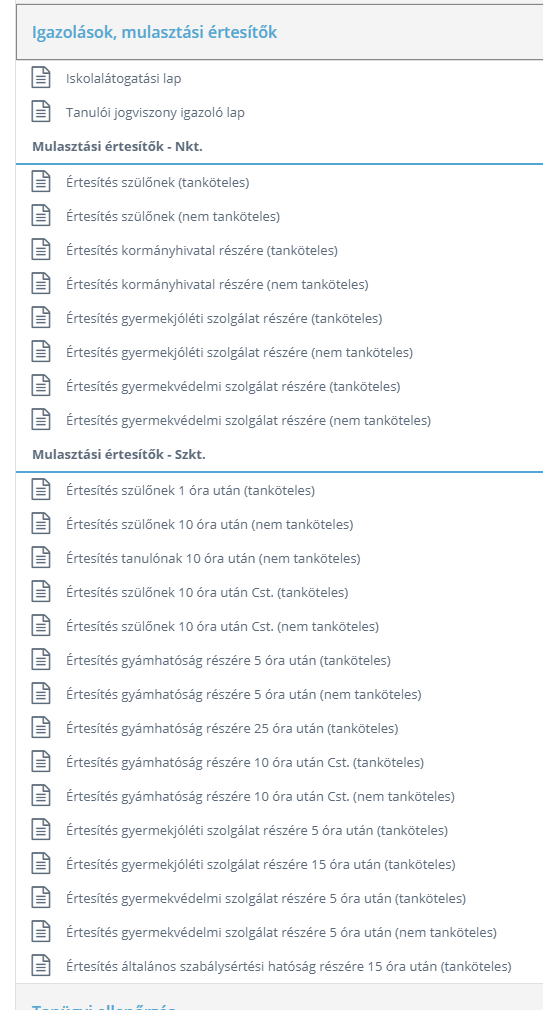Select Értesítés szülőnek 10 óra után Cst. (tanköteles)
This screenshot has width=543, height=1010.
click(x=207, y=592)
